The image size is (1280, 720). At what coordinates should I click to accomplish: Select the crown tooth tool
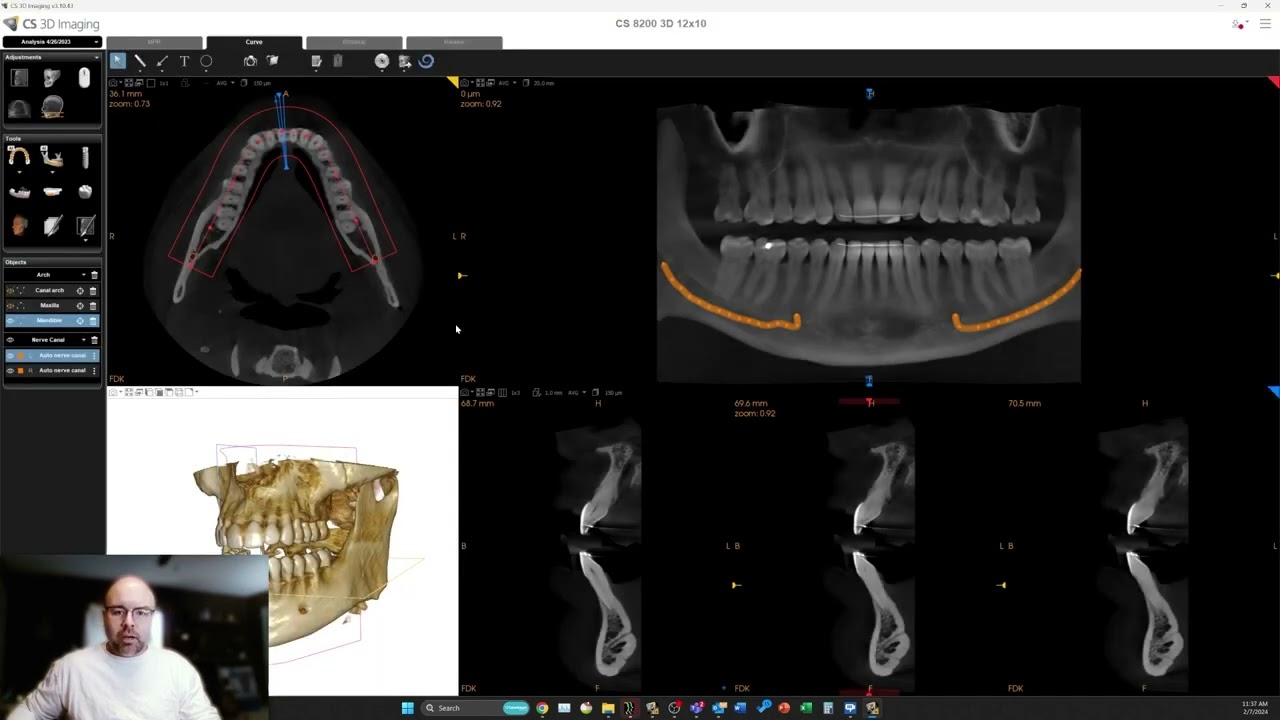coord(85,191)
